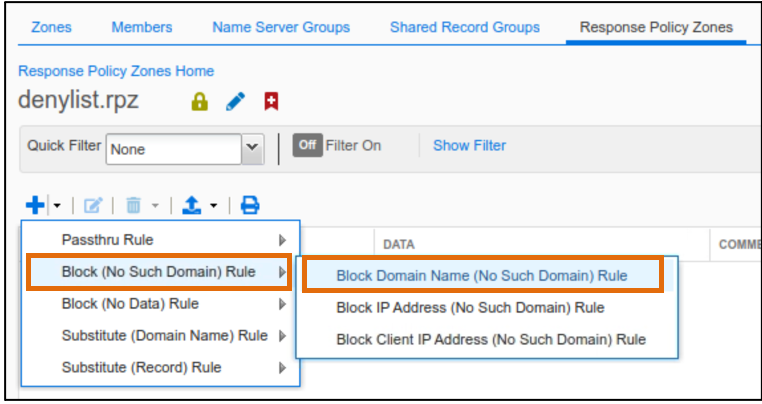Click the export upload arrow icon

coord(191,205)
